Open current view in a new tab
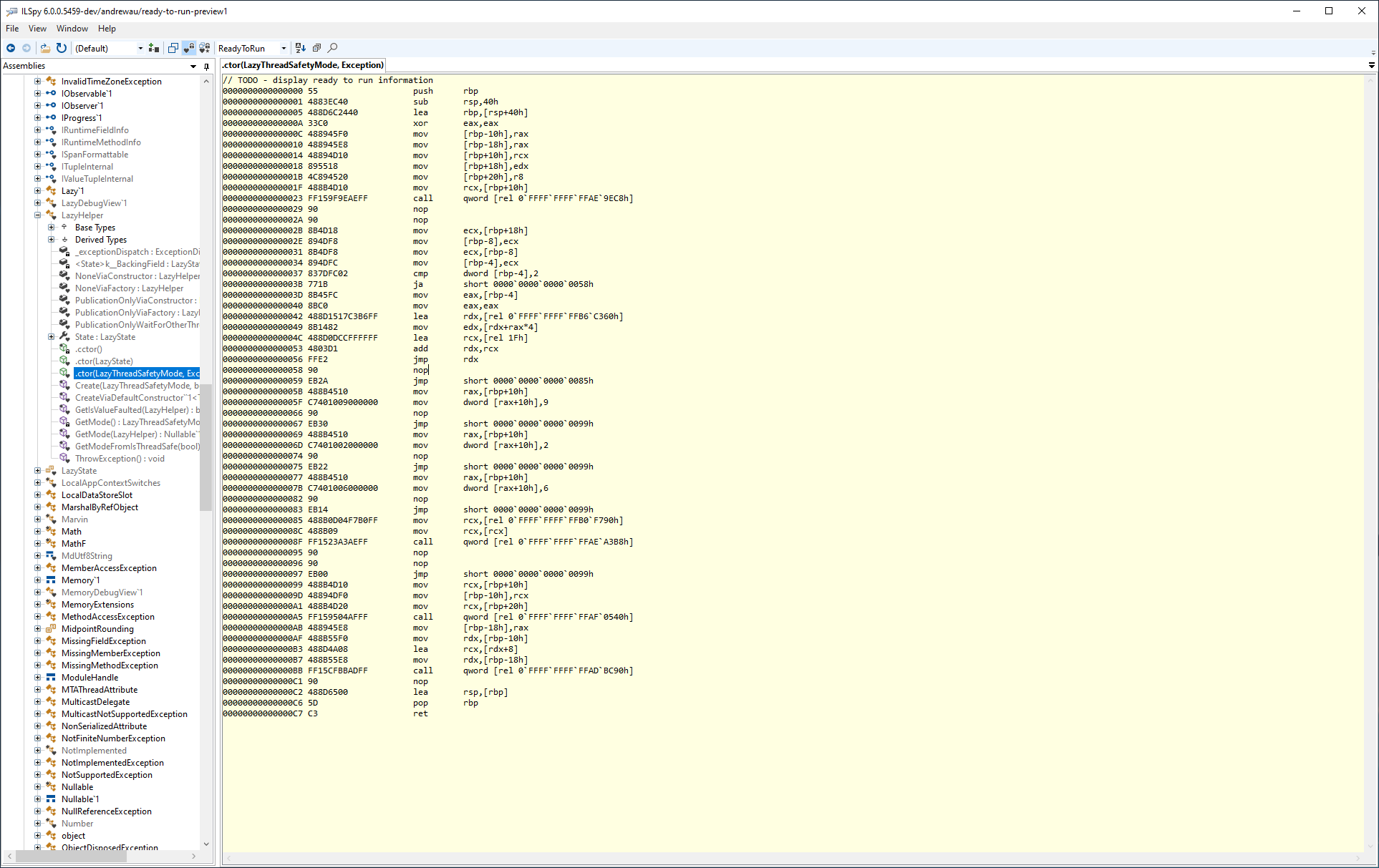The image size is (1379, 868). (x=173, y=48)
